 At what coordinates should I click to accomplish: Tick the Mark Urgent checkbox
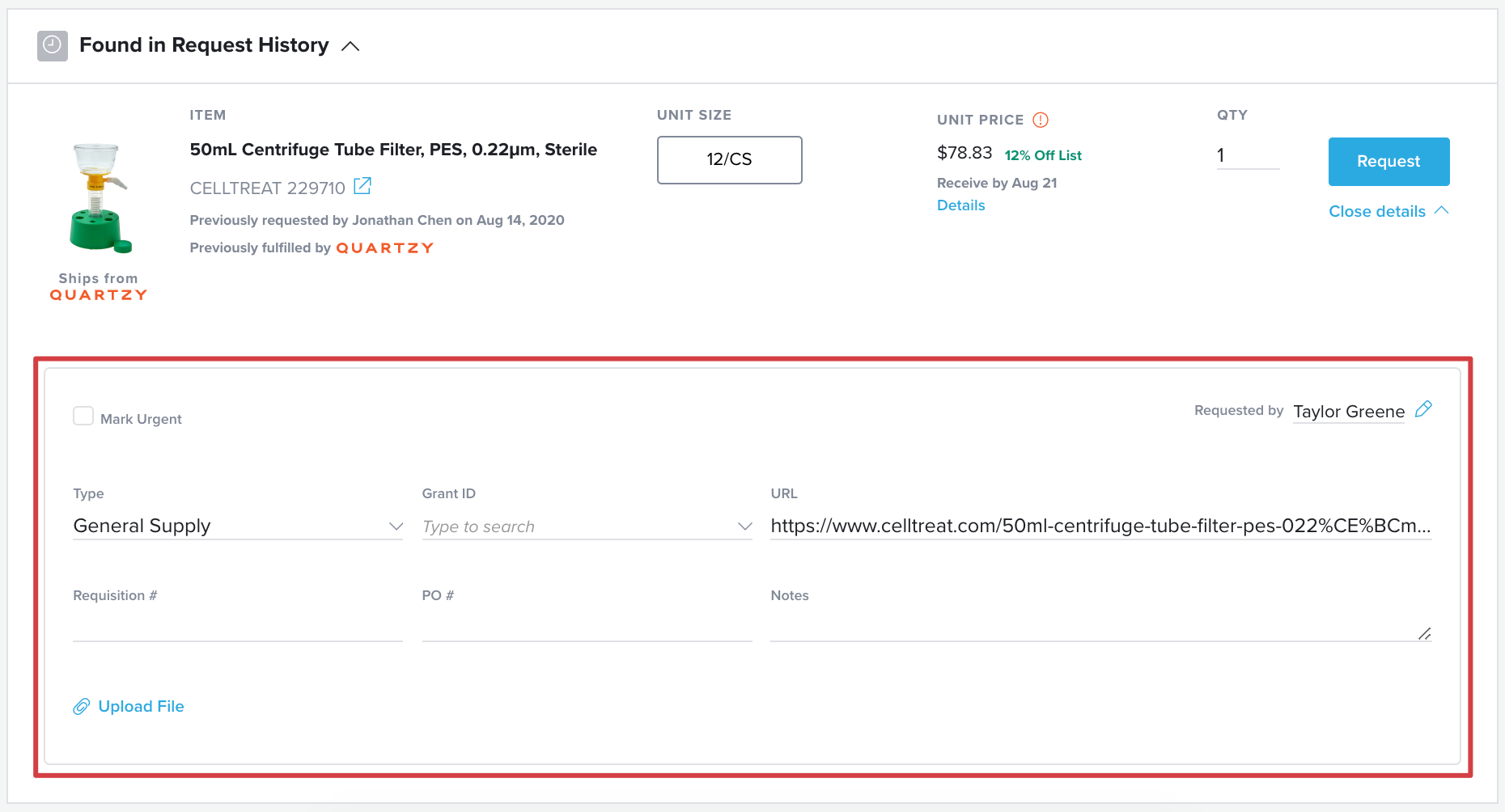coord(83,416)
